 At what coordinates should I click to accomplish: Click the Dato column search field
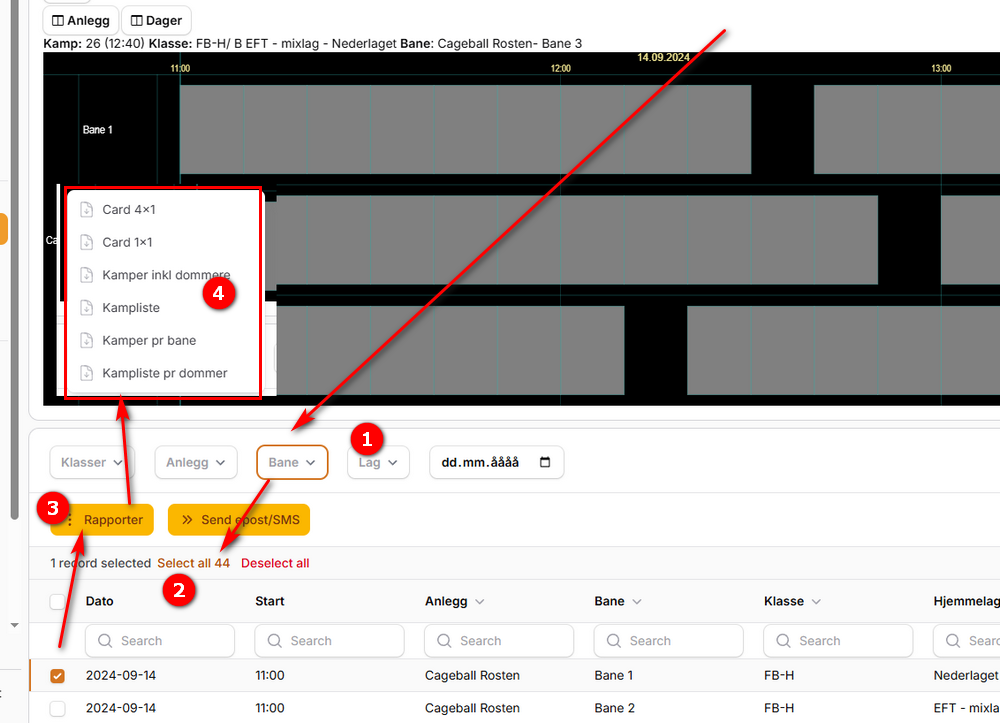click(160, 641)
